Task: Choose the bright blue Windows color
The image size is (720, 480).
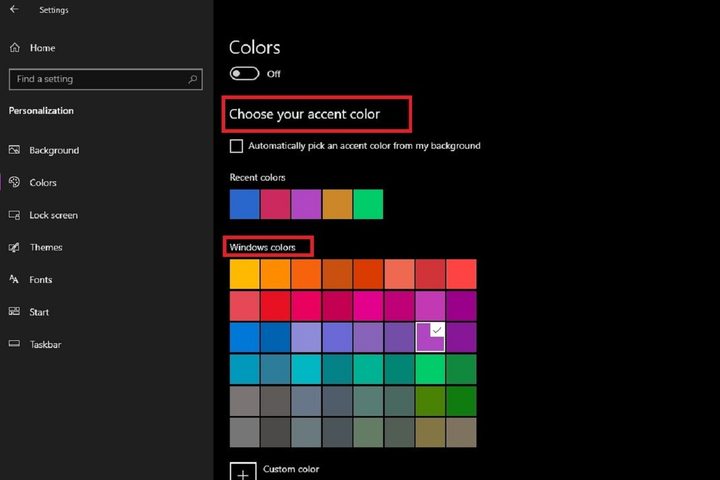Action: click(x=245, y=337)
